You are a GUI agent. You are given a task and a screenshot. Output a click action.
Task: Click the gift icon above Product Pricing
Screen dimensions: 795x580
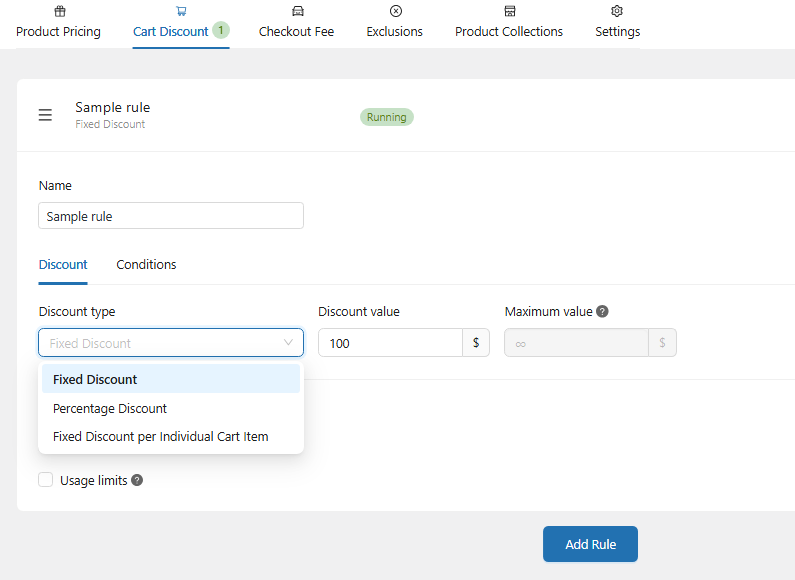pyautogui.click(x=60, y=11)
